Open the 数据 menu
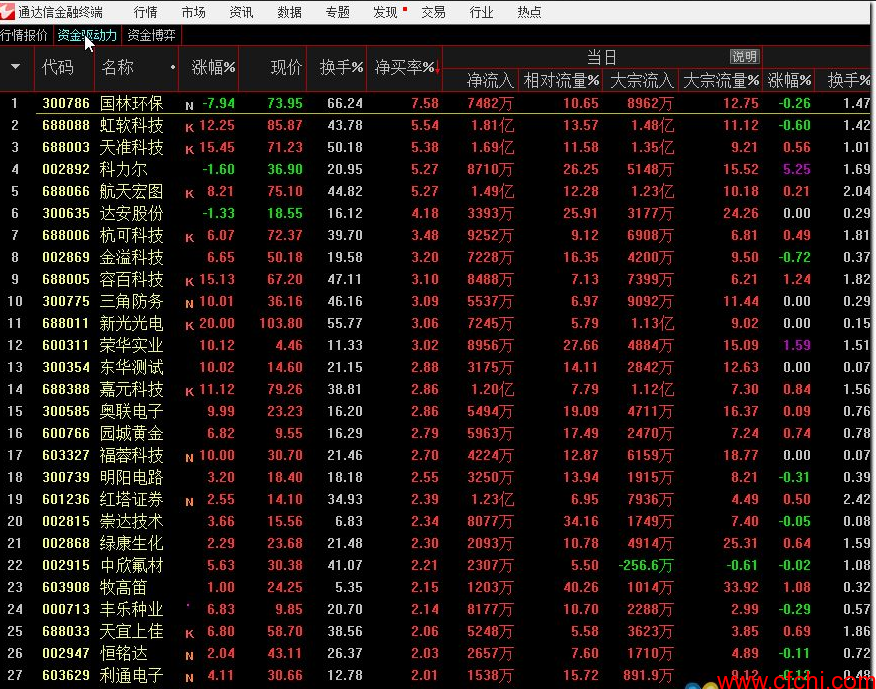 (289, 12)
